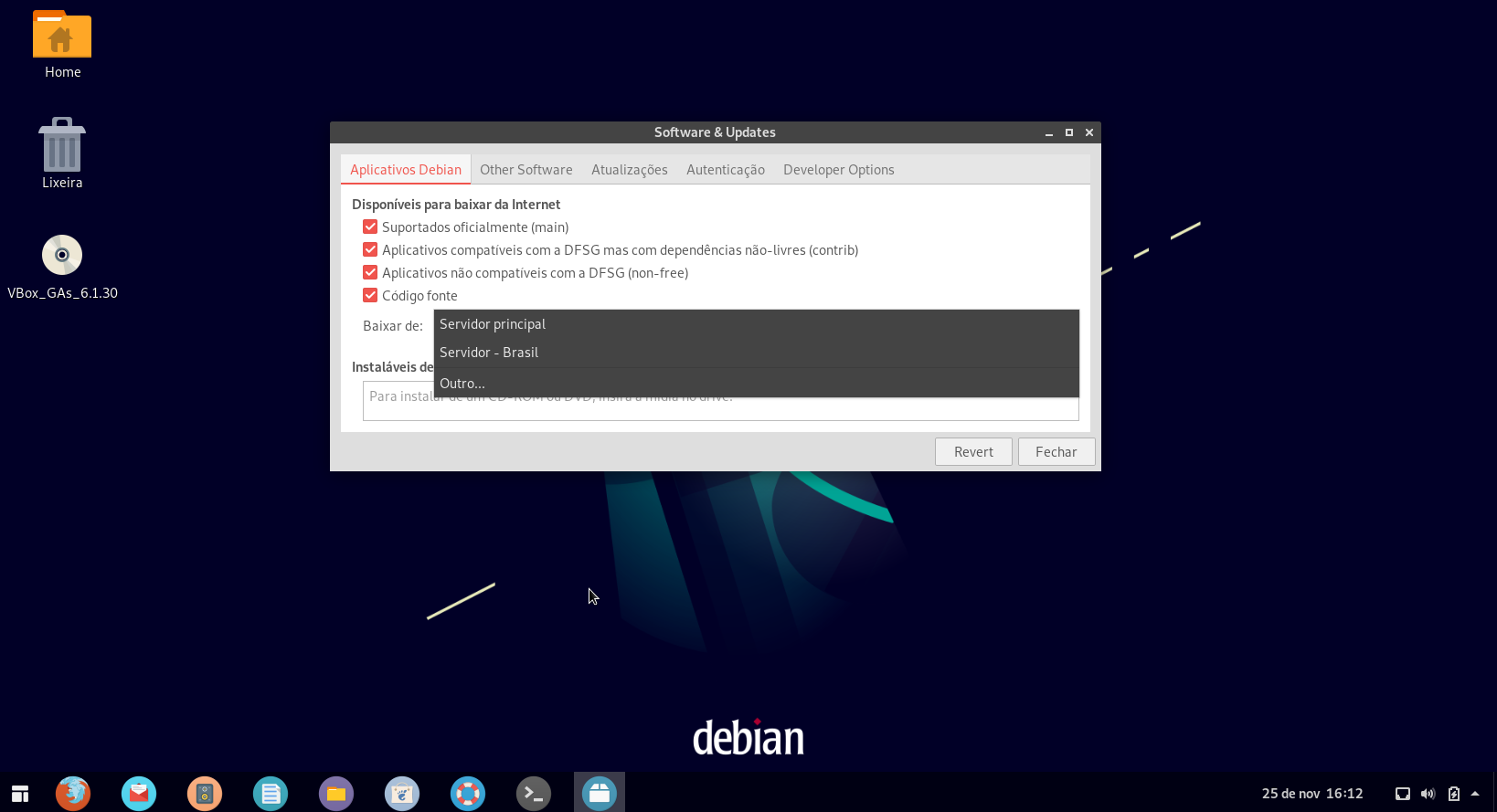
Task: Expand the system tray arrow
Action: pyautogui.click(x=1475, y=794)
